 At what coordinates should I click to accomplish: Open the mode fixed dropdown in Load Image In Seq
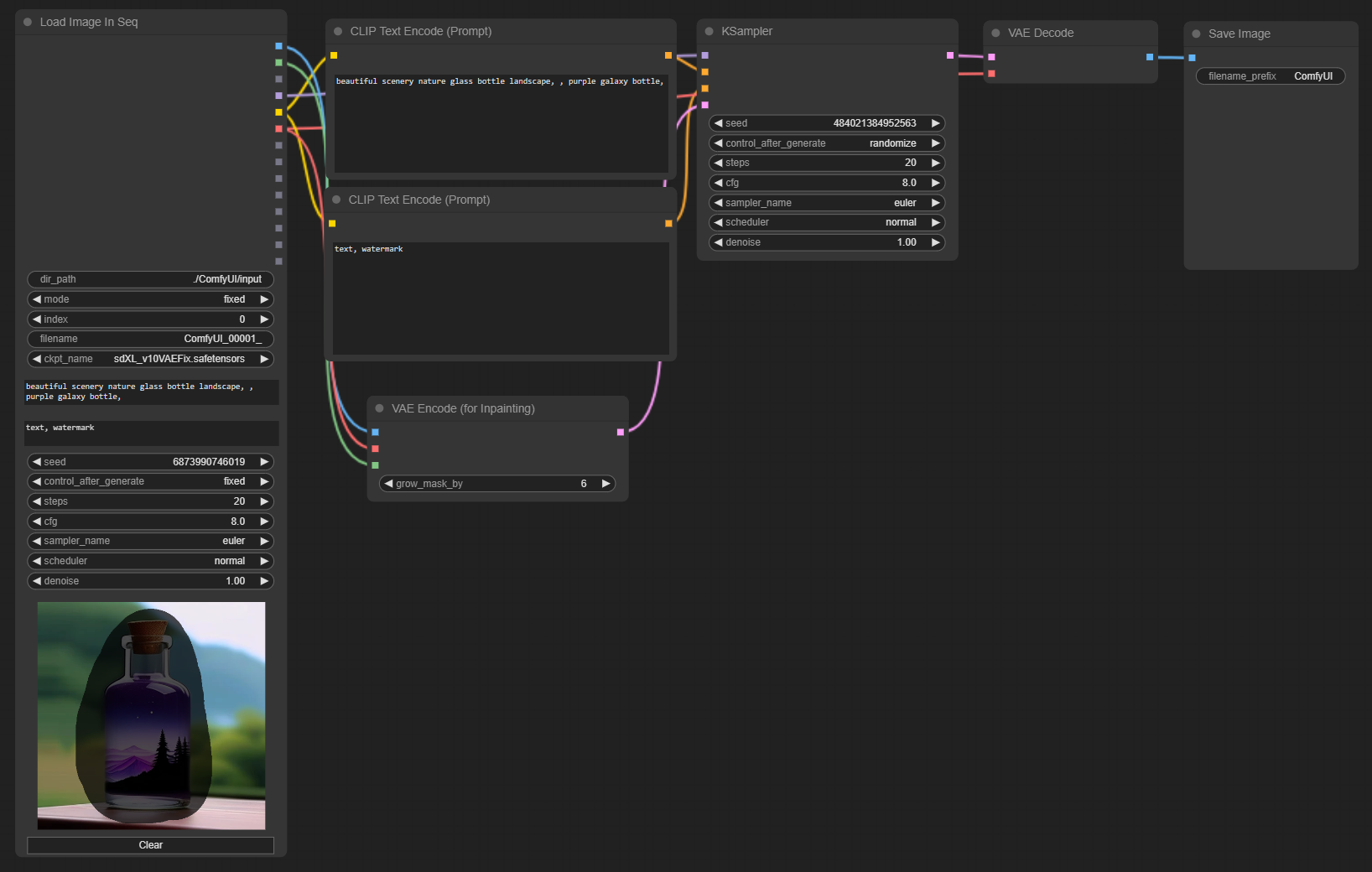[151, 299]
